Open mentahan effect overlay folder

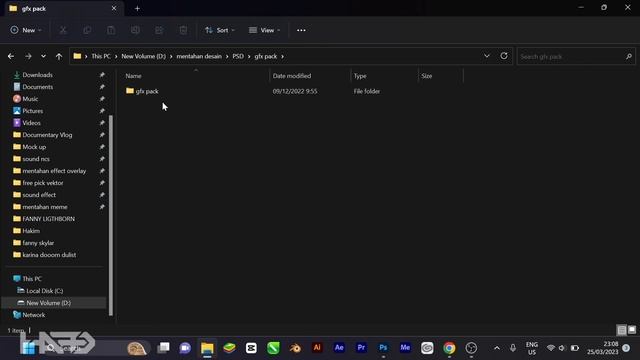[54, 171]
